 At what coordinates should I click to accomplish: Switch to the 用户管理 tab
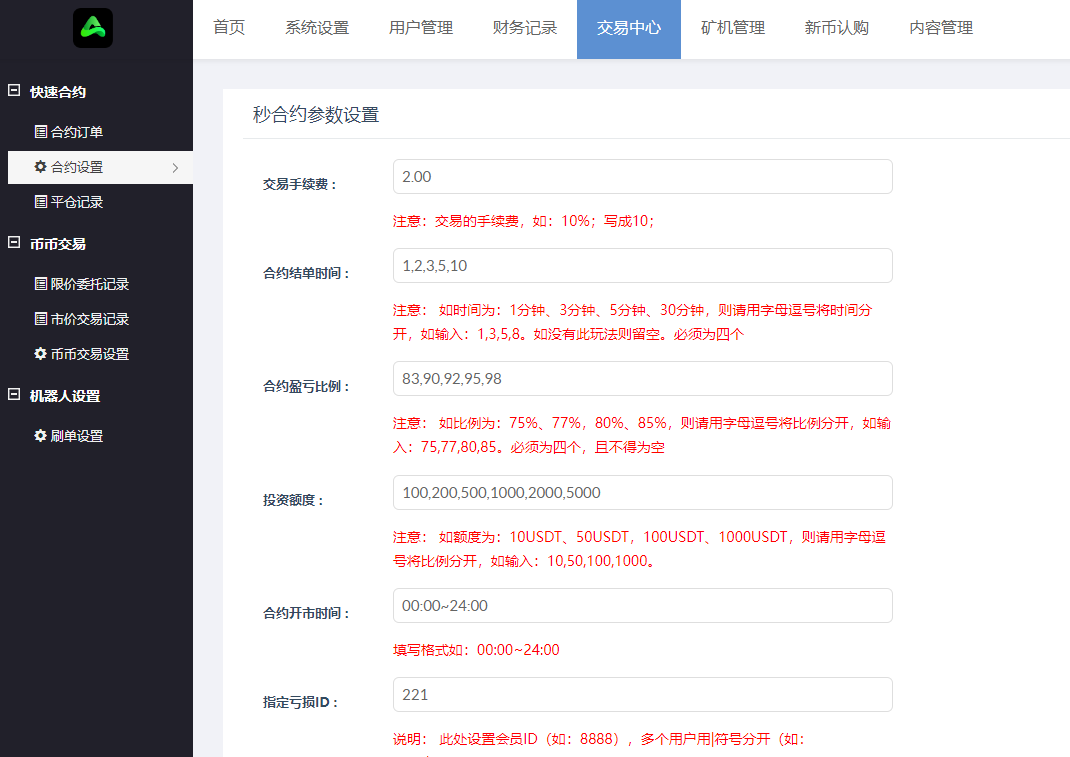(421, 28)
